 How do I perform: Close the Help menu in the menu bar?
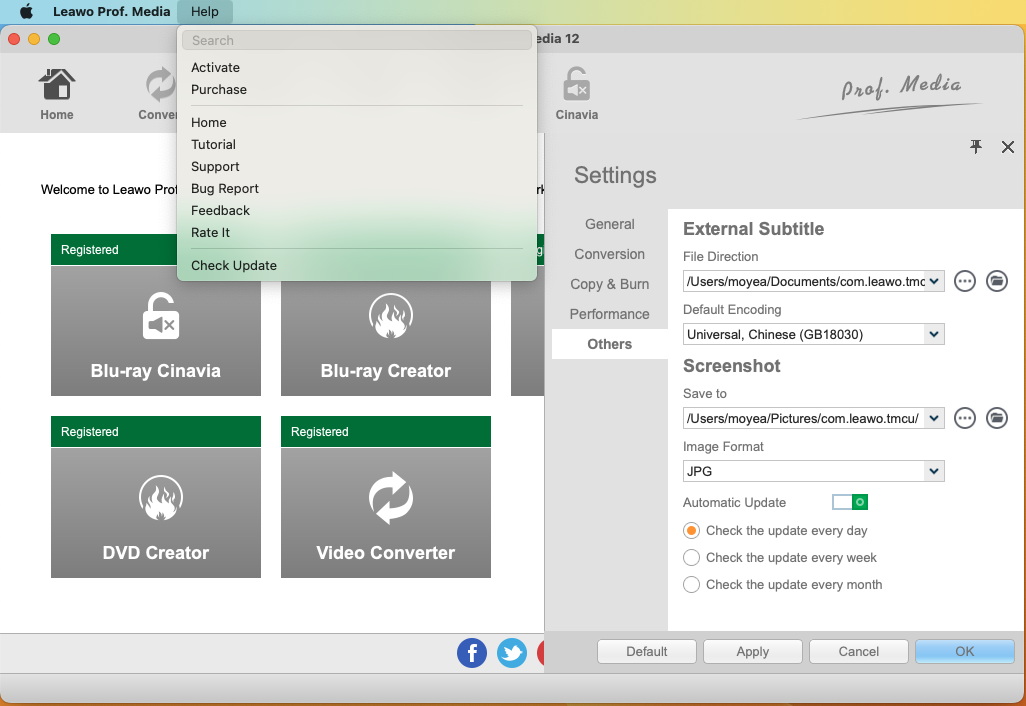pyautogui.click(x=204, y=11)
